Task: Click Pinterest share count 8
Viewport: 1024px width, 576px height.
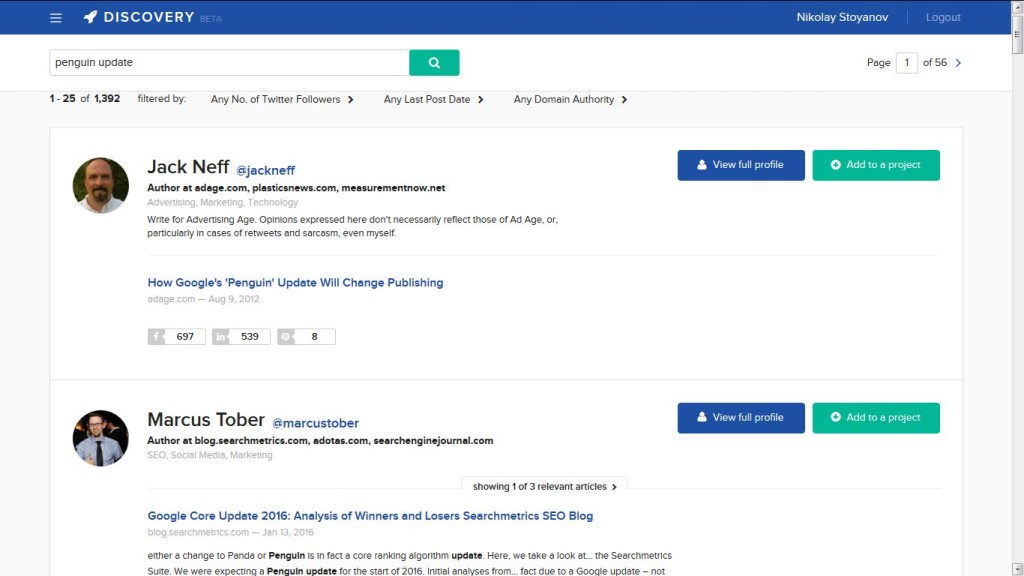Action: click(306, 337)
